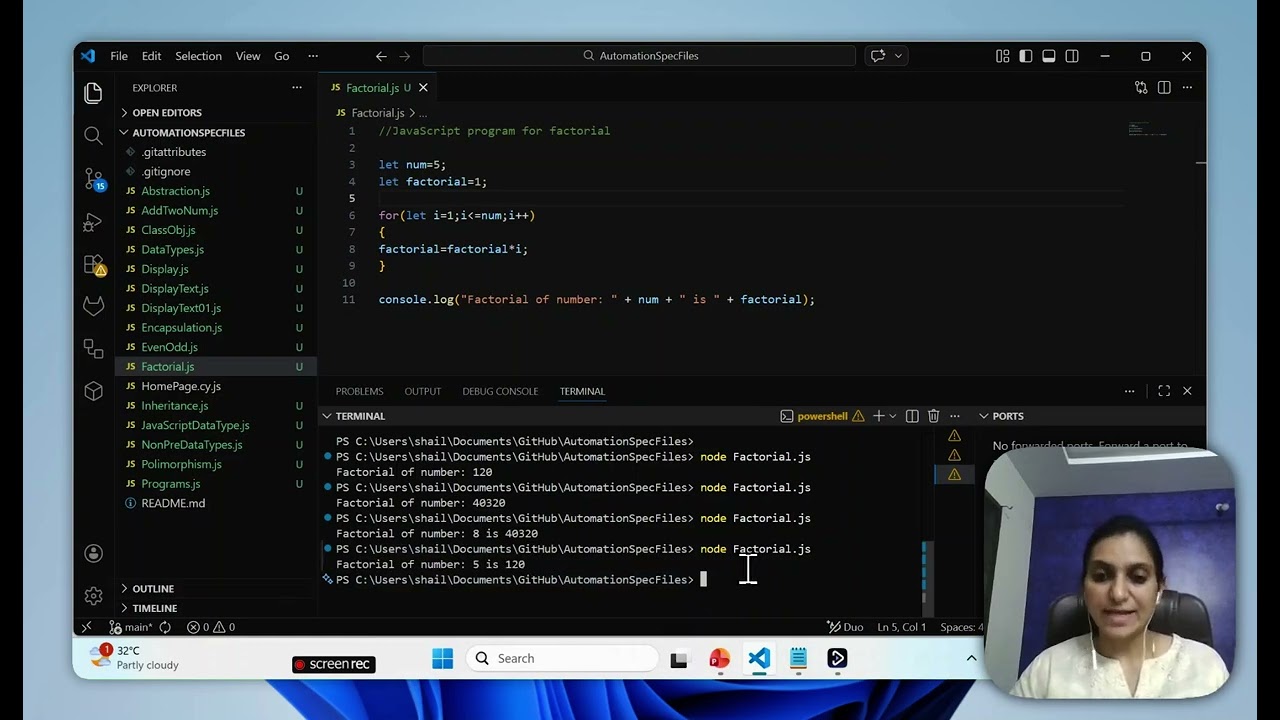This screenshot has width=1280, height=720.
Task: Open the new terminal launch profile dropdown
Action: point(893,416)
